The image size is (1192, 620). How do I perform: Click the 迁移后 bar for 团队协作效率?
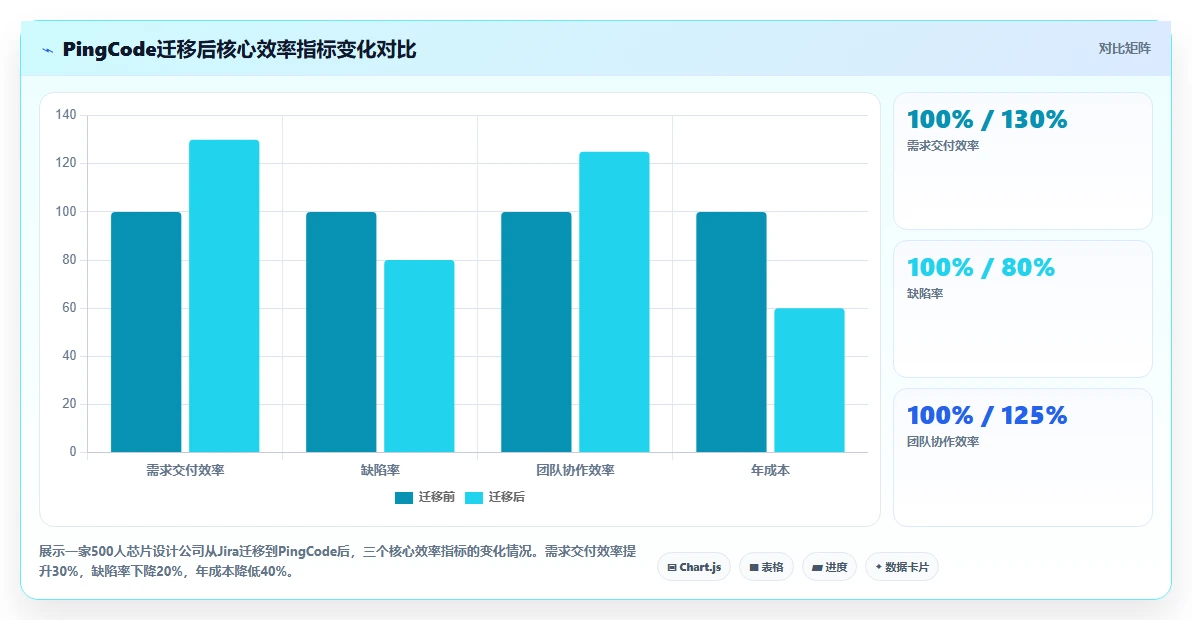pyautogui.click(x=614, y=302)
